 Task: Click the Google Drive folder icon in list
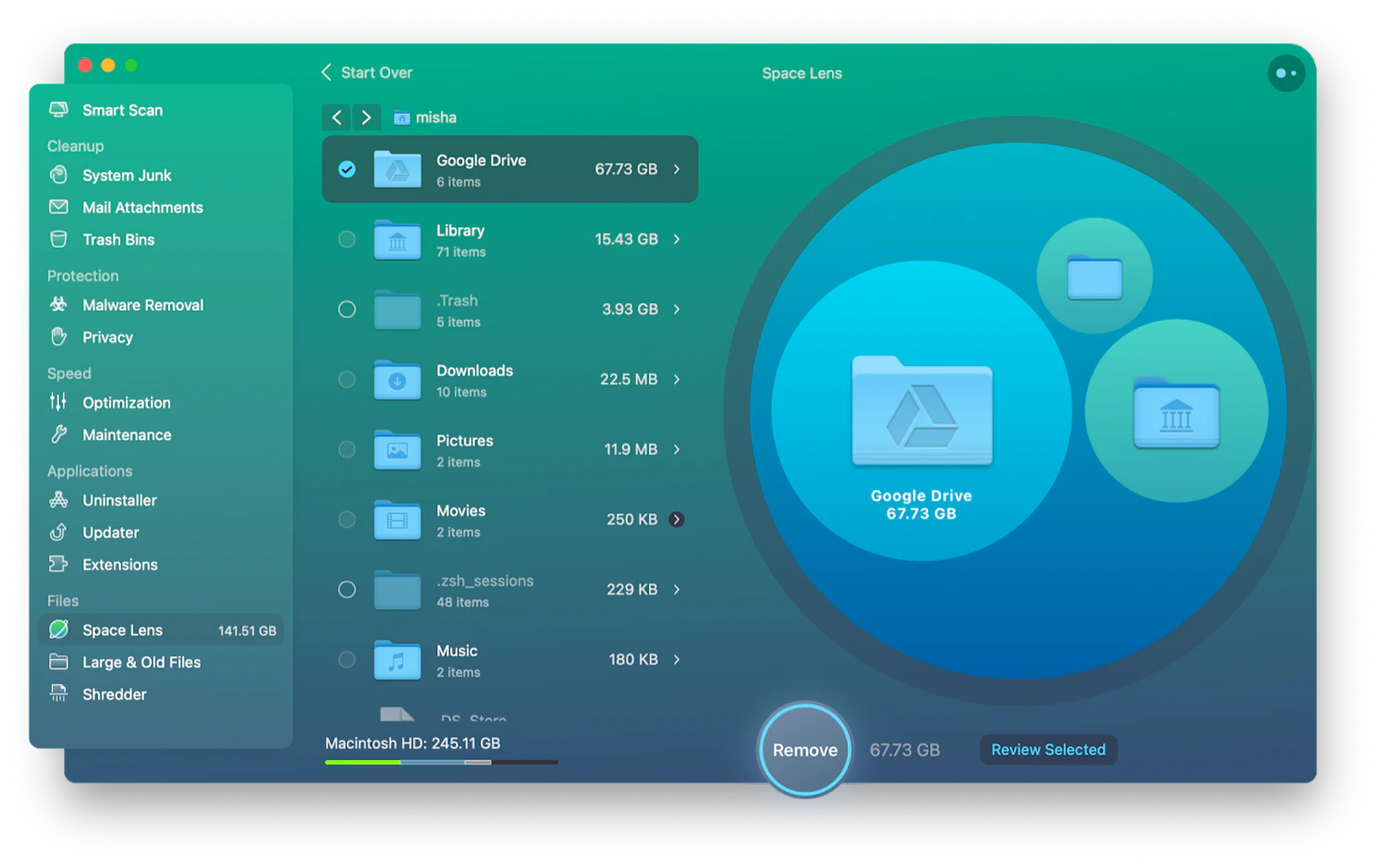pyautogui.click(x=397, y=169)
